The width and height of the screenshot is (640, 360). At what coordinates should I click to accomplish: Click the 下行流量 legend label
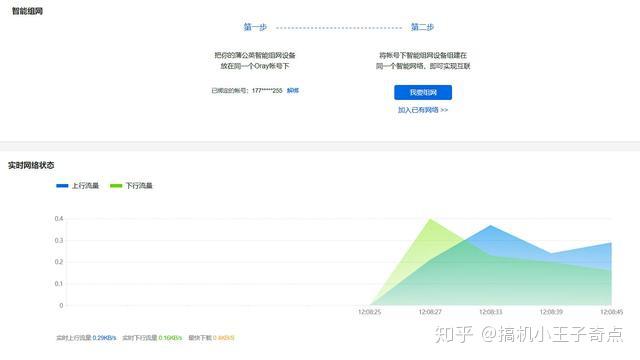pyautogui.click(x=139, y=186)
